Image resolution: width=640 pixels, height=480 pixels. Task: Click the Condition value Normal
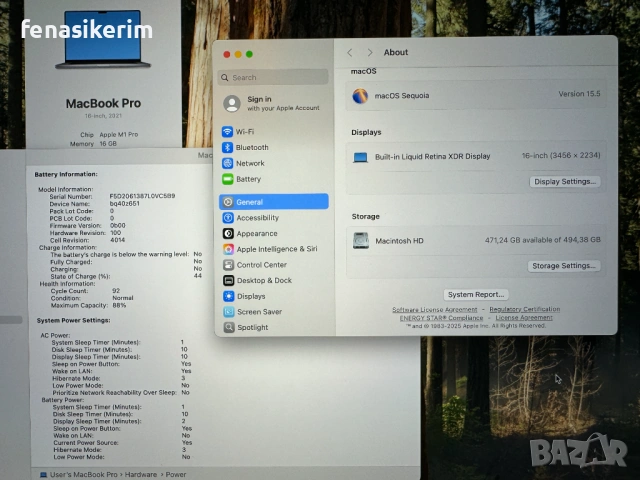[x=123, y=298]
